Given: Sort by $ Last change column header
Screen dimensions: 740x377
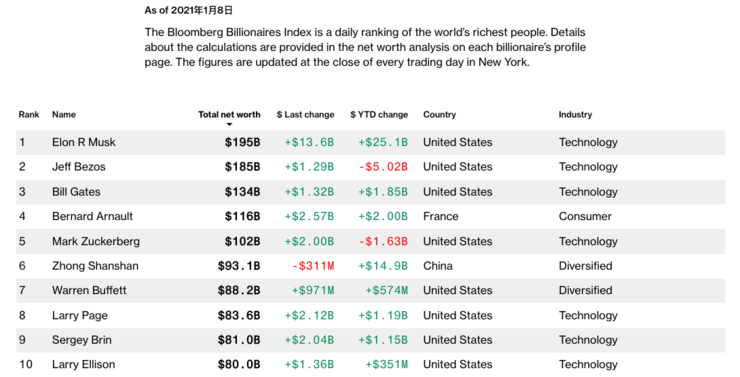Looking at the screenshot, I should coord(305,115).
